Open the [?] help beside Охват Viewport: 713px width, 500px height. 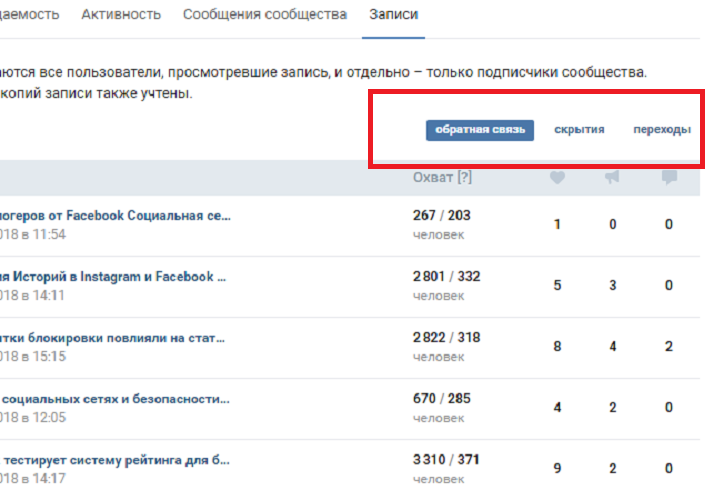click(463, 177)
